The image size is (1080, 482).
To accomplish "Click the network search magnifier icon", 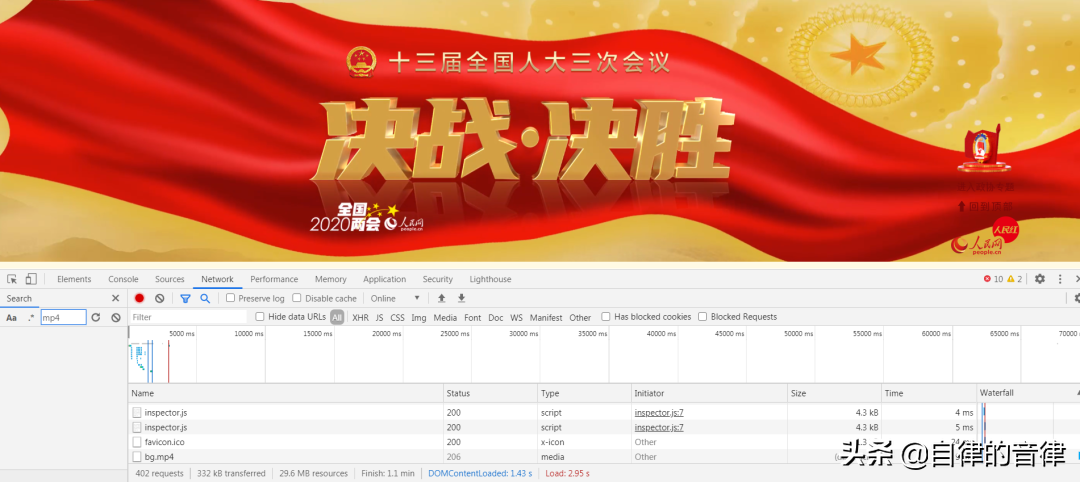I will (205, 298).
